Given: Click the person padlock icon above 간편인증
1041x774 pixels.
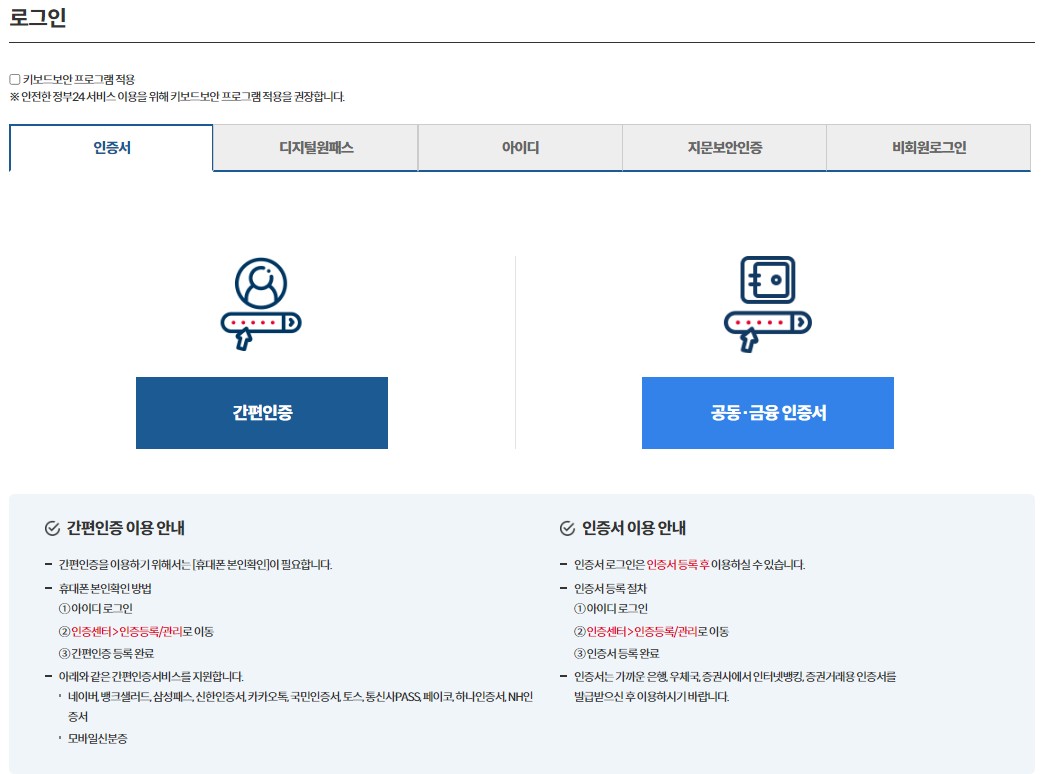Looking at the screenshot, I should (262, 300).
